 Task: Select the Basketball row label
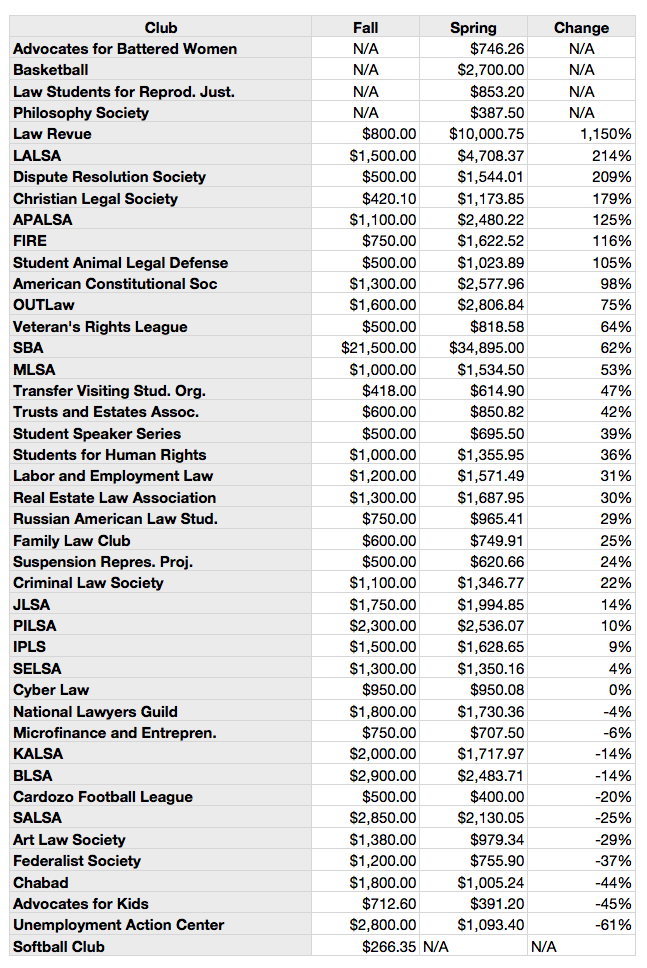point(161,70)
